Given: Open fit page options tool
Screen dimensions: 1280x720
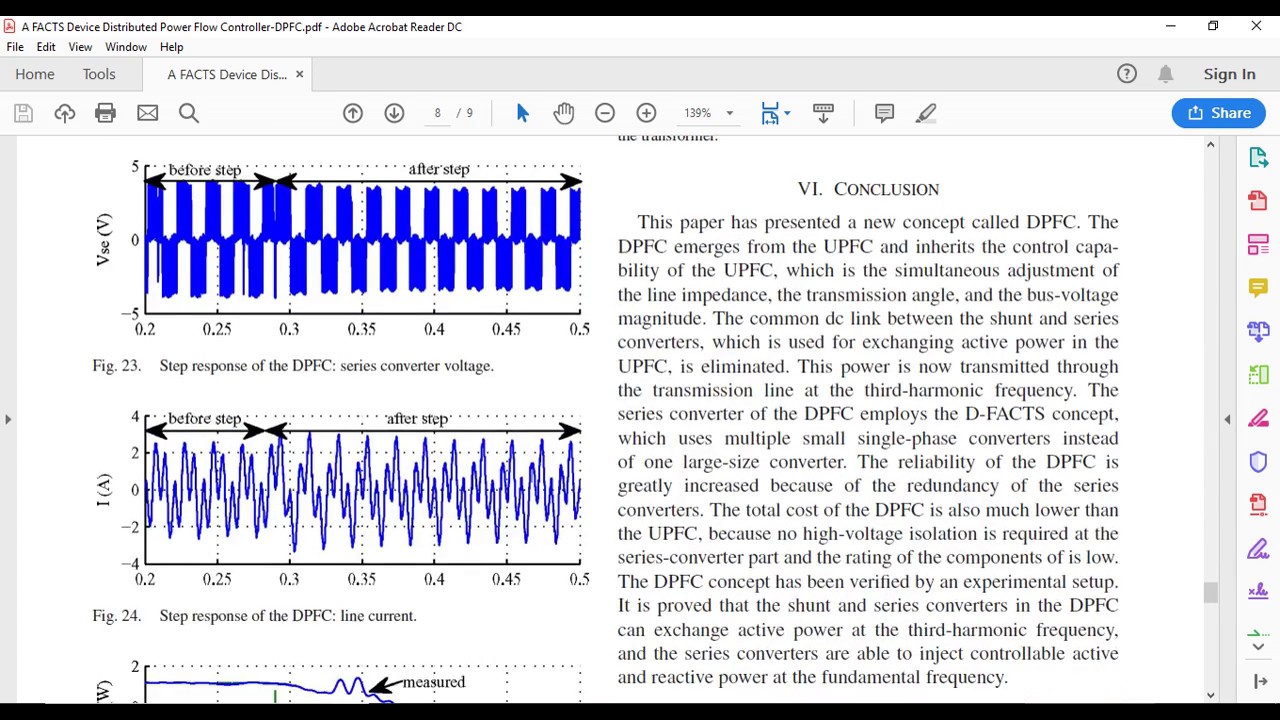Looking at the screenshot, I should [x=769, y=113].
